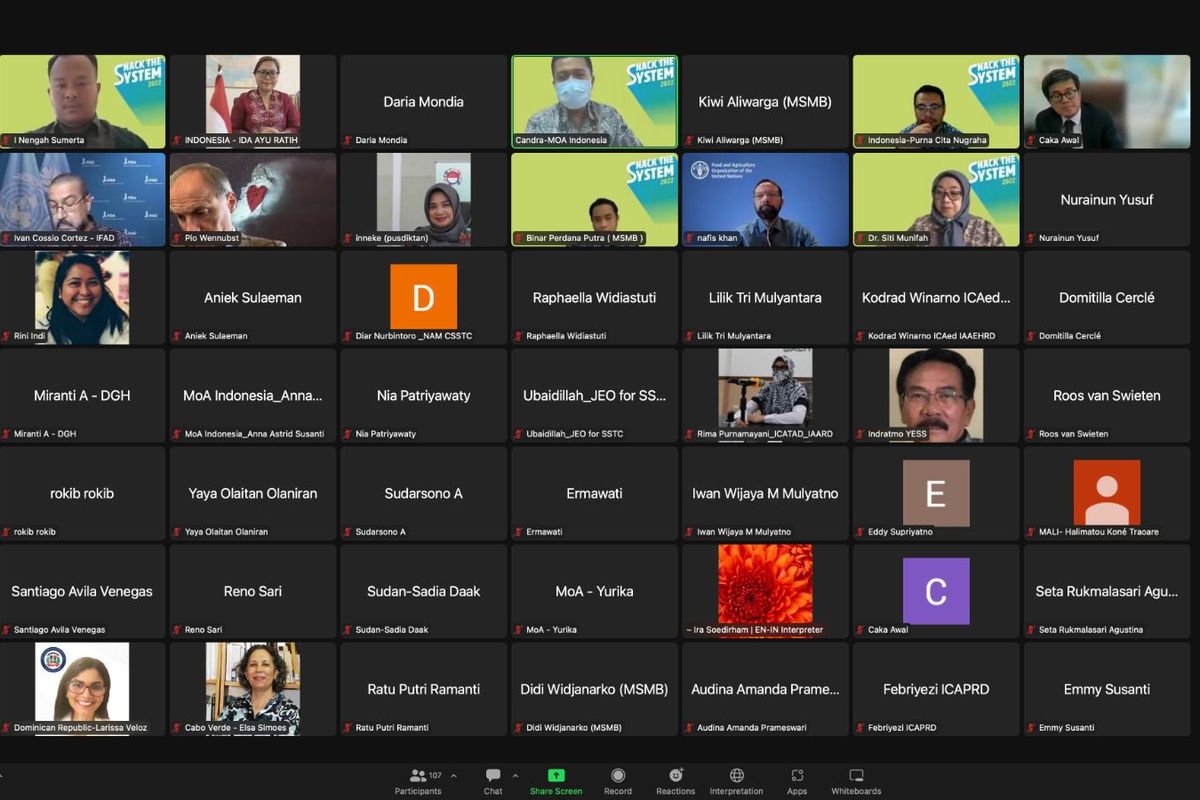Select Eddy Supriyatno's brown E avatar
This screenshot has height=800, width=1200.
(935, 493)
